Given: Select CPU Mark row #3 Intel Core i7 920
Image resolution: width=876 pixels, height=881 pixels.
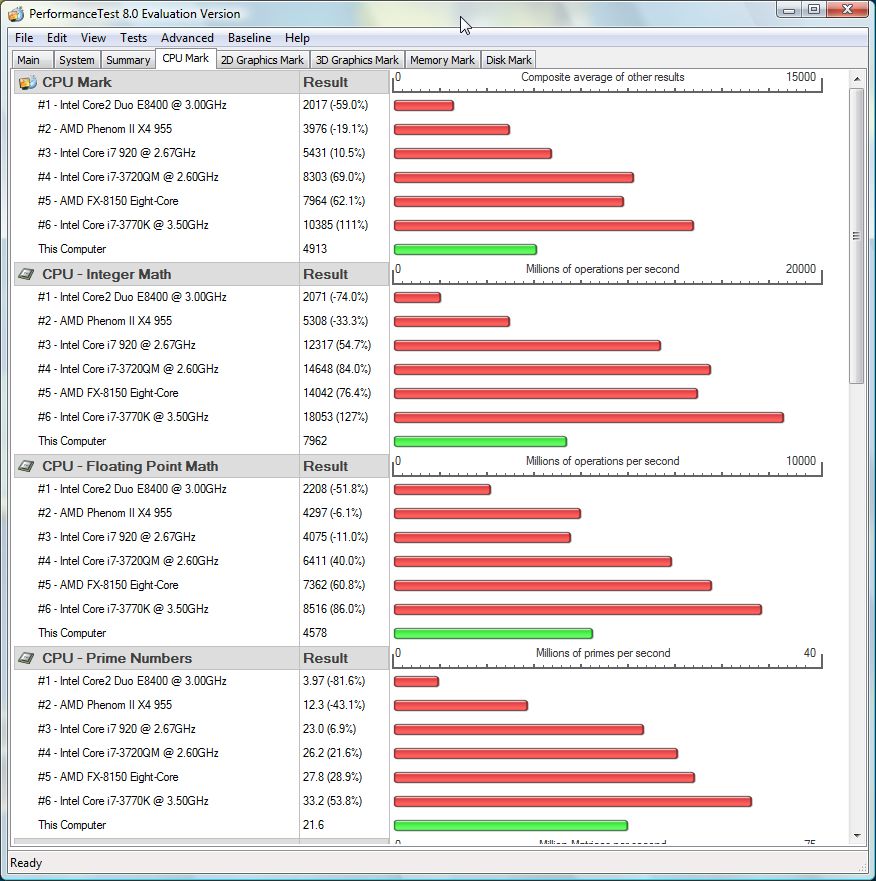Looking at the screenshot, I should coord(117,153).
